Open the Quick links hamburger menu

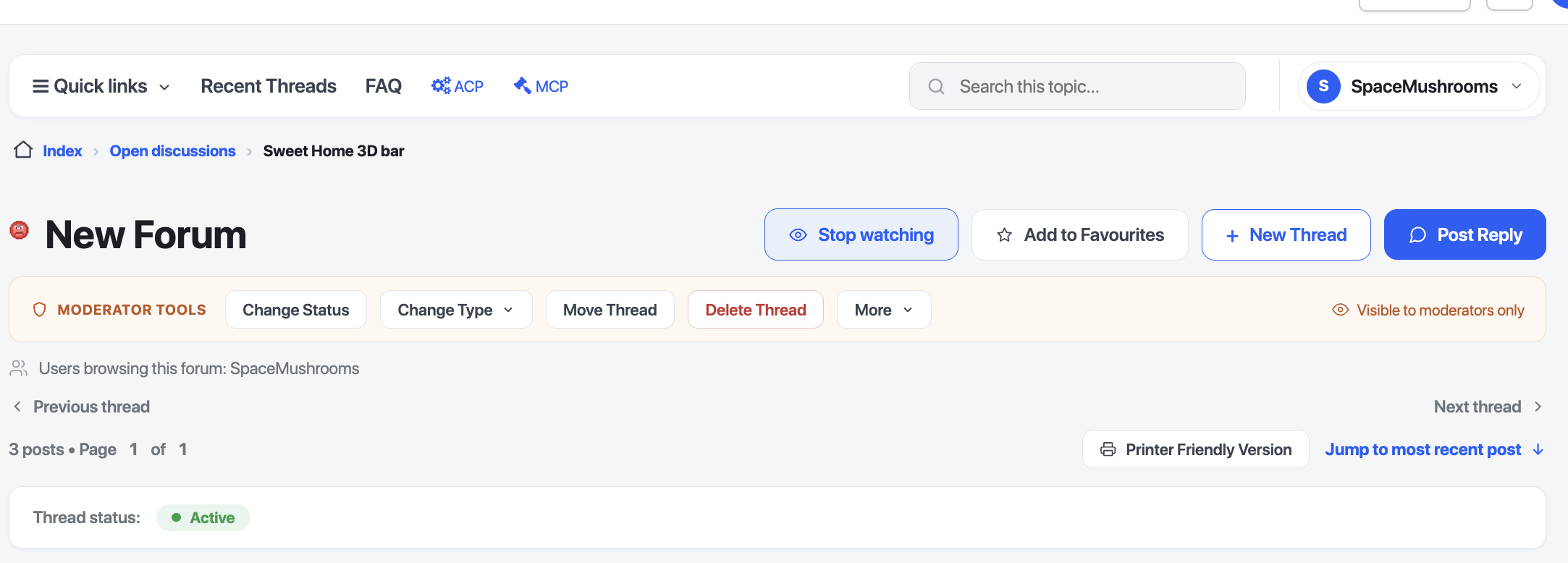click(101, 86)
